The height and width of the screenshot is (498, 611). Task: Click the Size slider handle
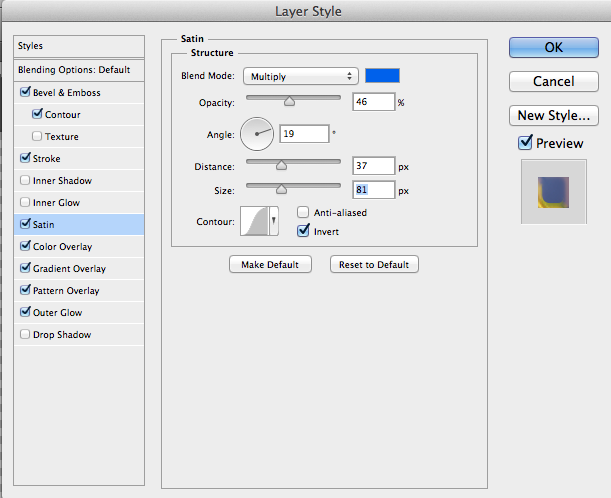click(281, 189)
